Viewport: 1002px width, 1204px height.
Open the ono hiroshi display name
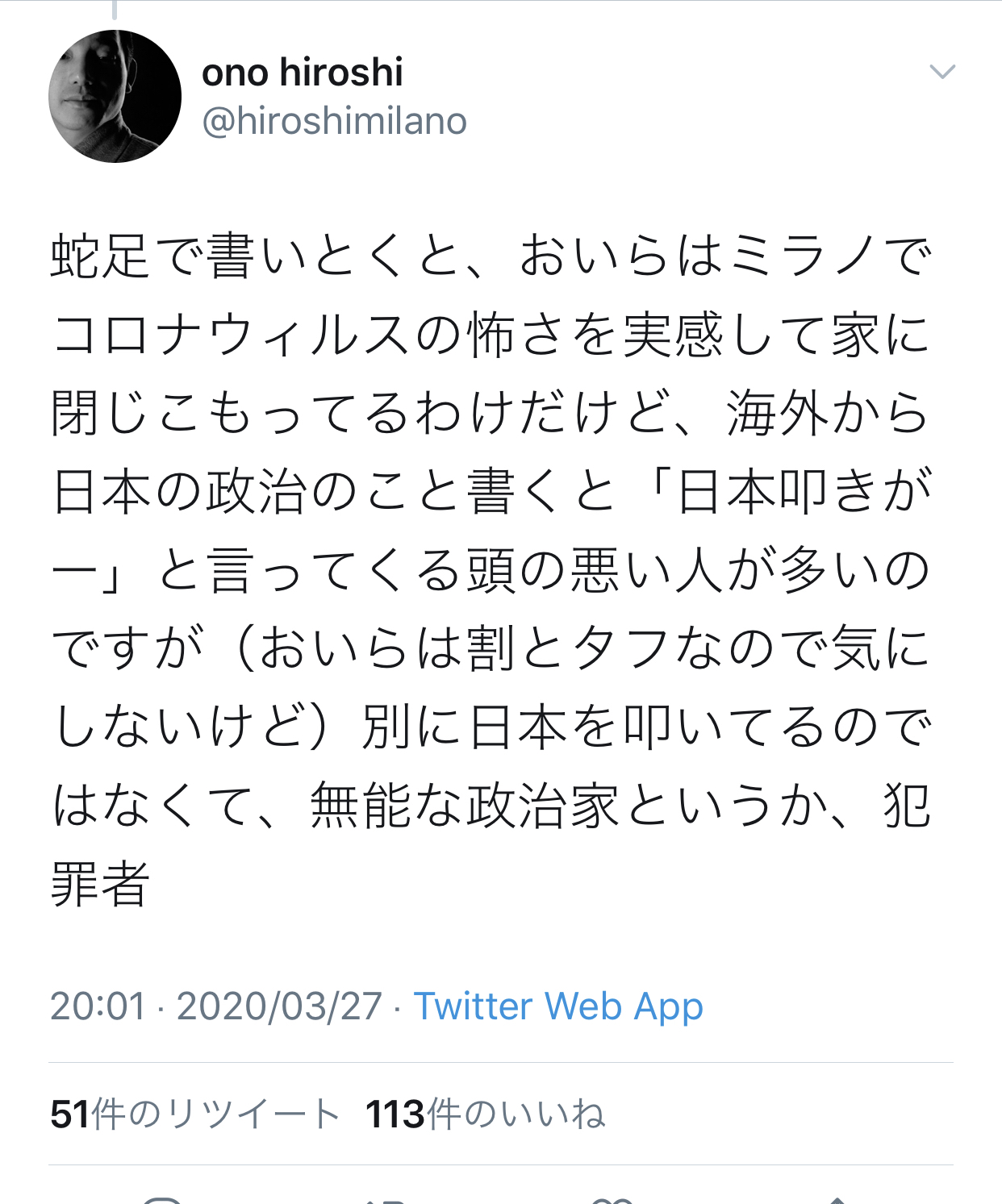tap(302, 73)
